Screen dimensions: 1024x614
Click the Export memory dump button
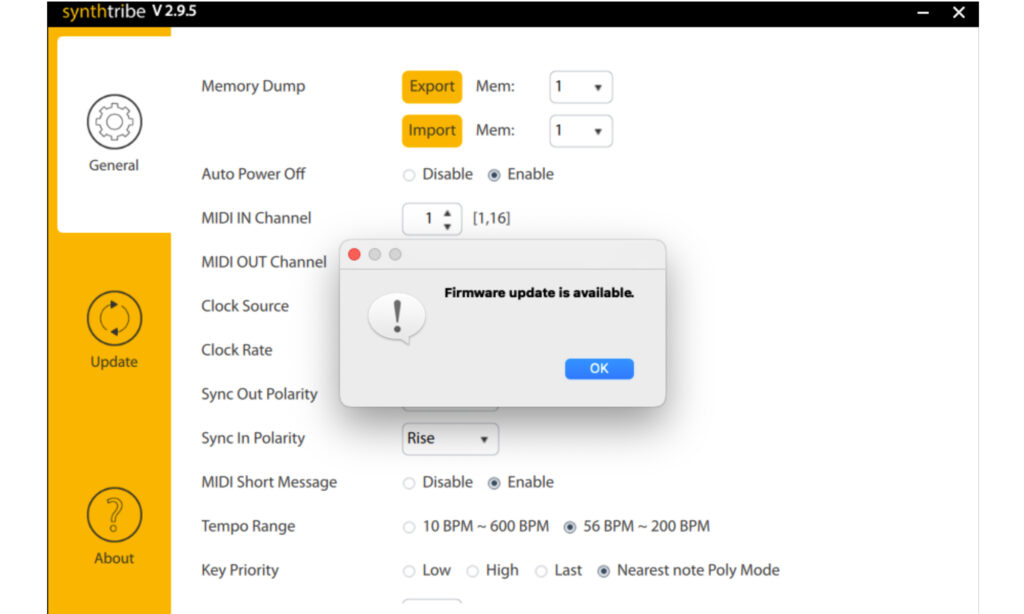click(x=432, y=87)
